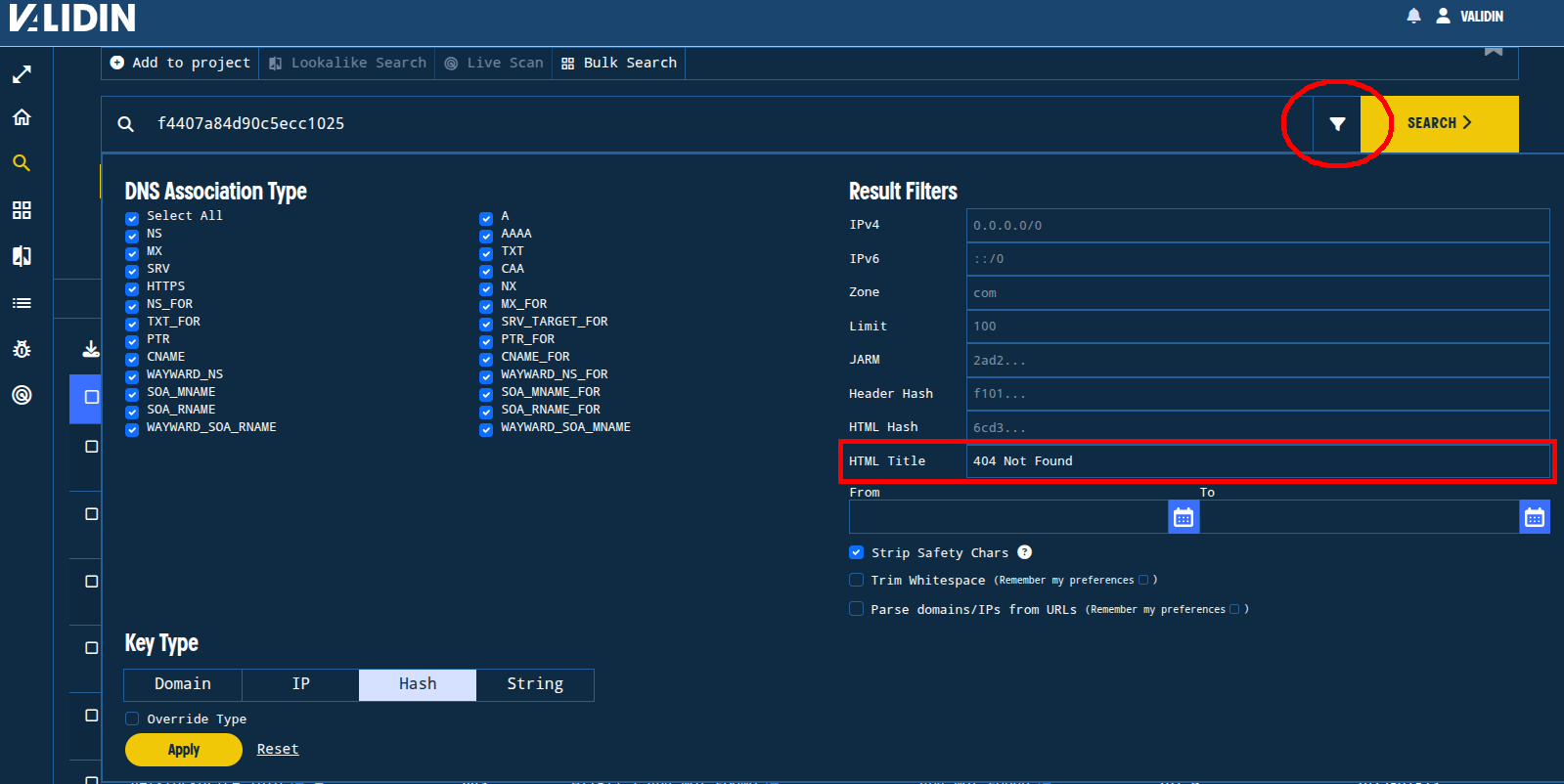Select the Hash key type tab
Screen dimensions: 1564x784
tap(418, 684)
